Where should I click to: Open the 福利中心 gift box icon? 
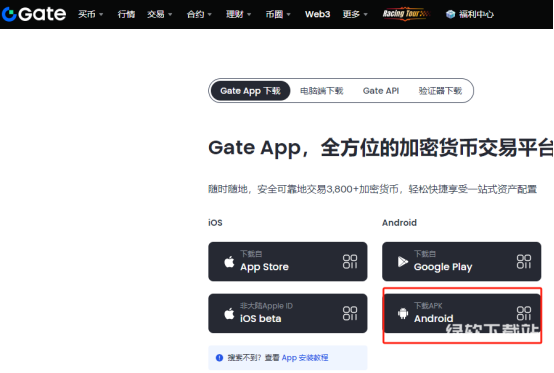450,14
